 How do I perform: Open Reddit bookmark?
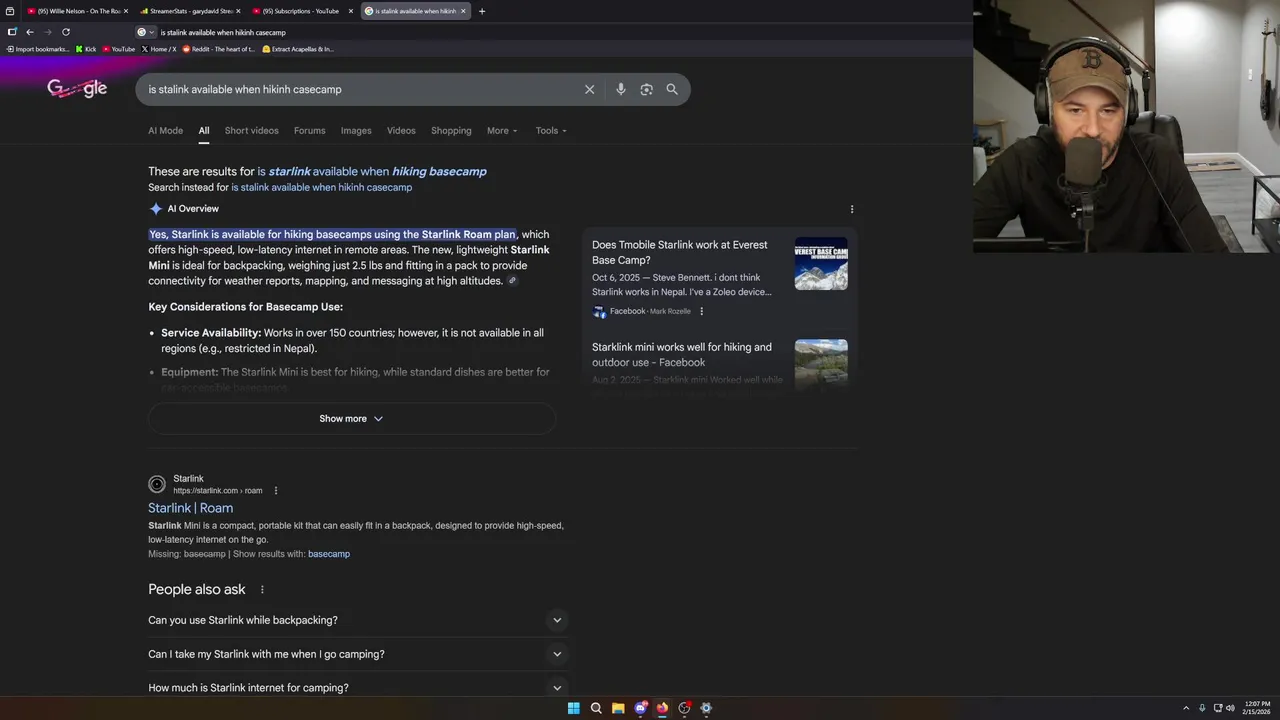[218, 49]
